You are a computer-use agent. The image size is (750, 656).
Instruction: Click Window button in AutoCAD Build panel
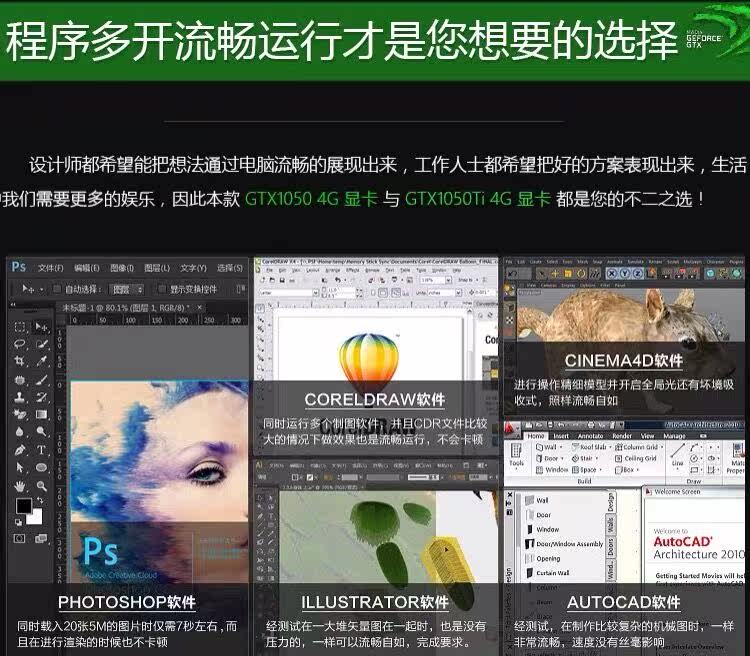click(552, 470)
